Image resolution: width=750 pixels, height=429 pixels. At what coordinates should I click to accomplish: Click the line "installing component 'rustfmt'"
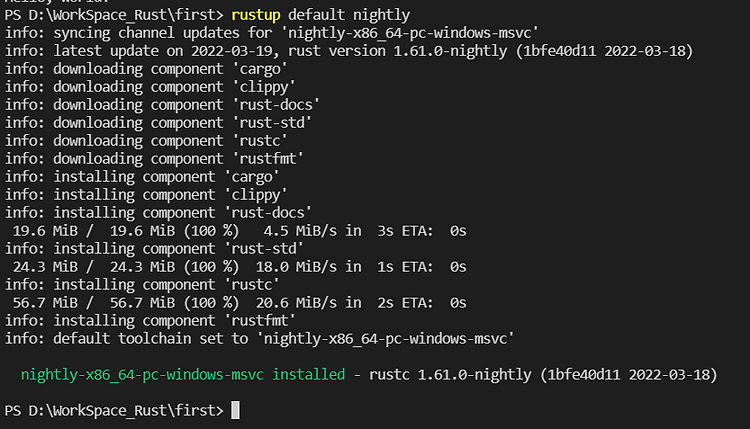pos(150,321)
